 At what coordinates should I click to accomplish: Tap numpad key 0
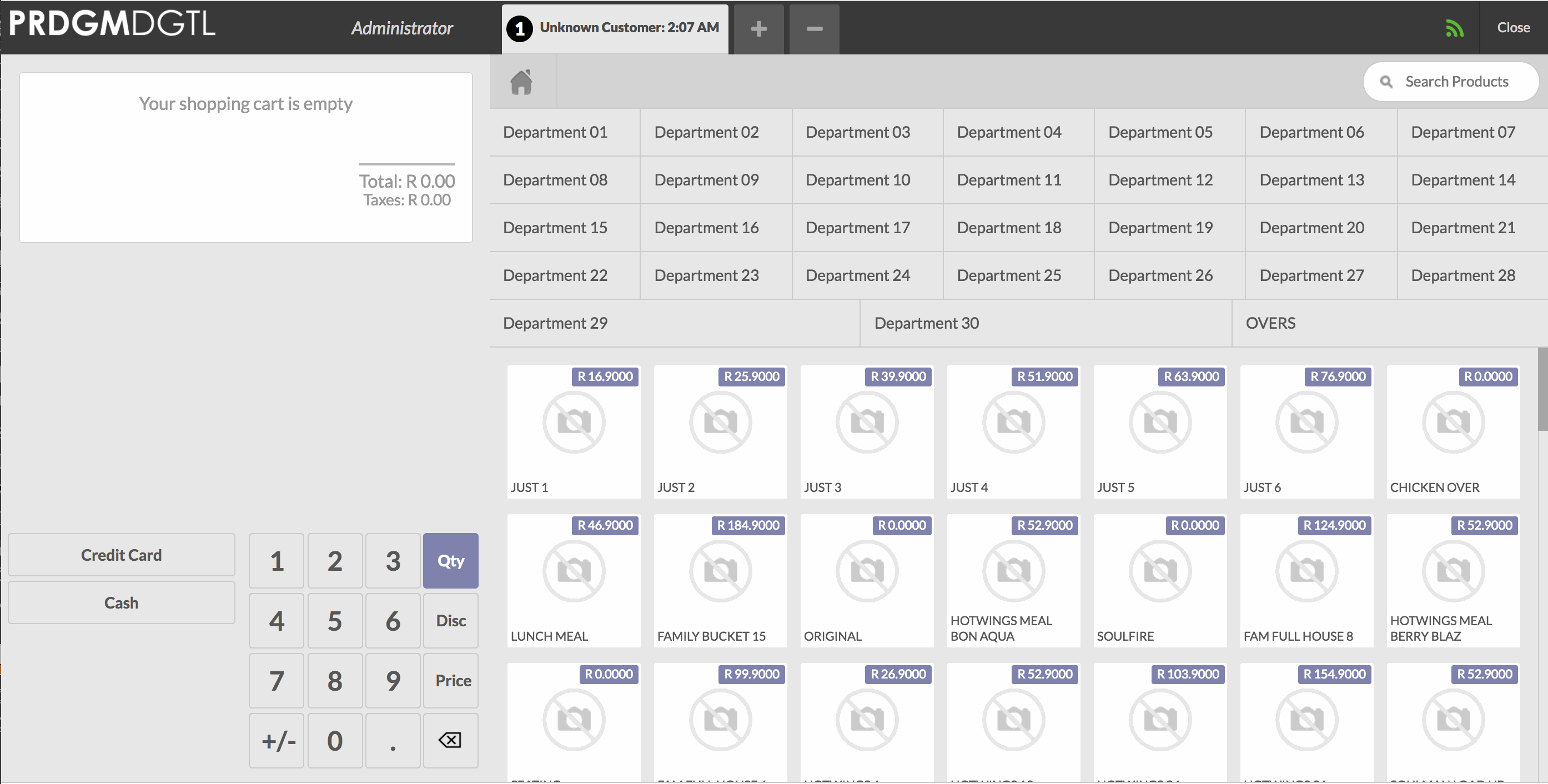pyautogui.click(x=335, y=740)
